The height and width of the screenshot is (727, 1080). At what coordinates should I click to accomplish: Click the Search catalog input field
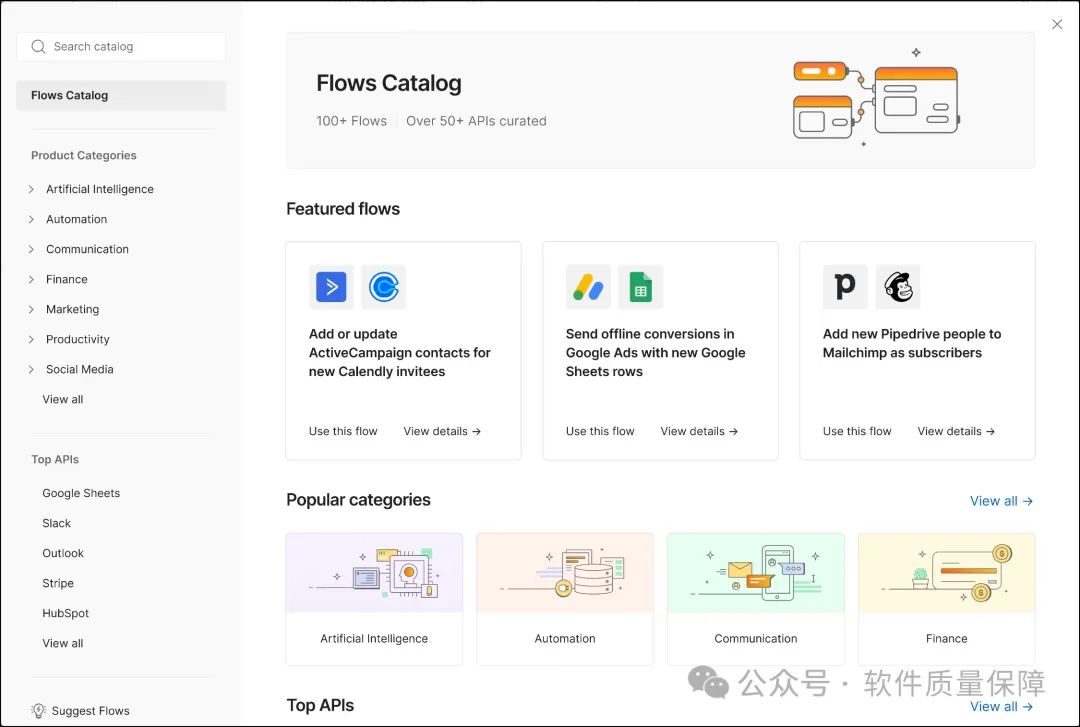coord(121,46)
